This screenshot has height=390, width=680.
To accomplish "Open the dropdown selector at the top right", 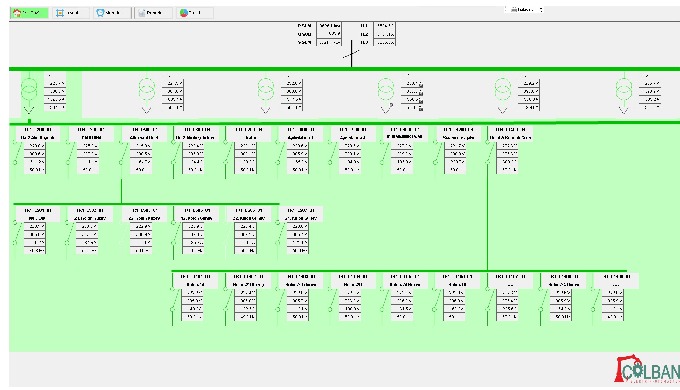I will (524, 9).
